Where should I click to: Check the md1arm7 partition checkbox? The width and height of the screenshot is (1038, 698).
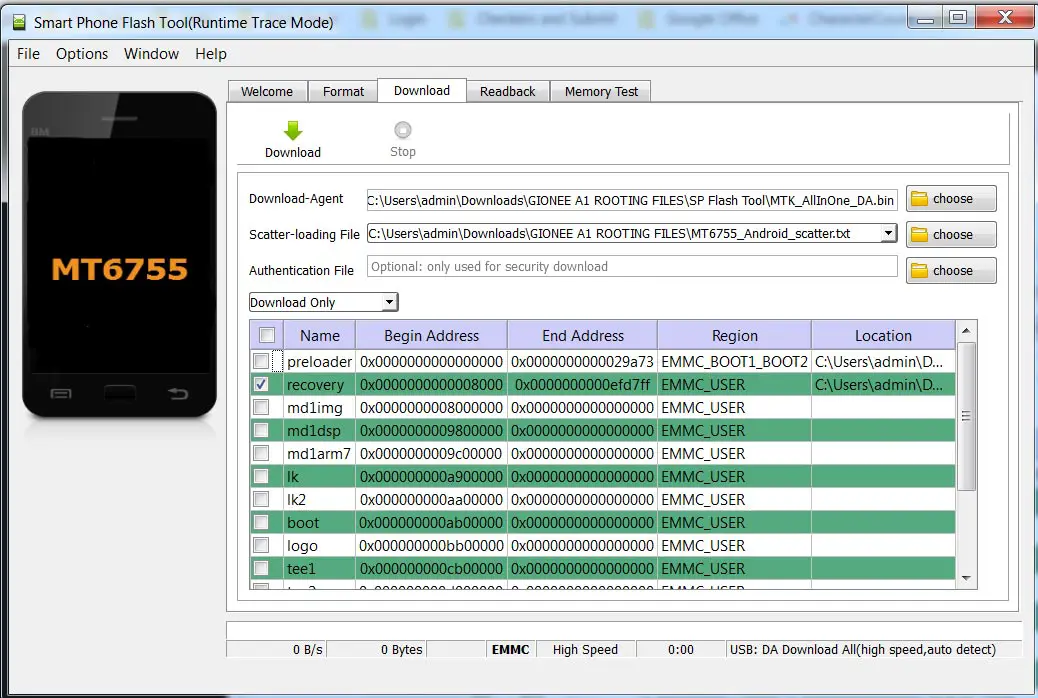click(261, 454)
